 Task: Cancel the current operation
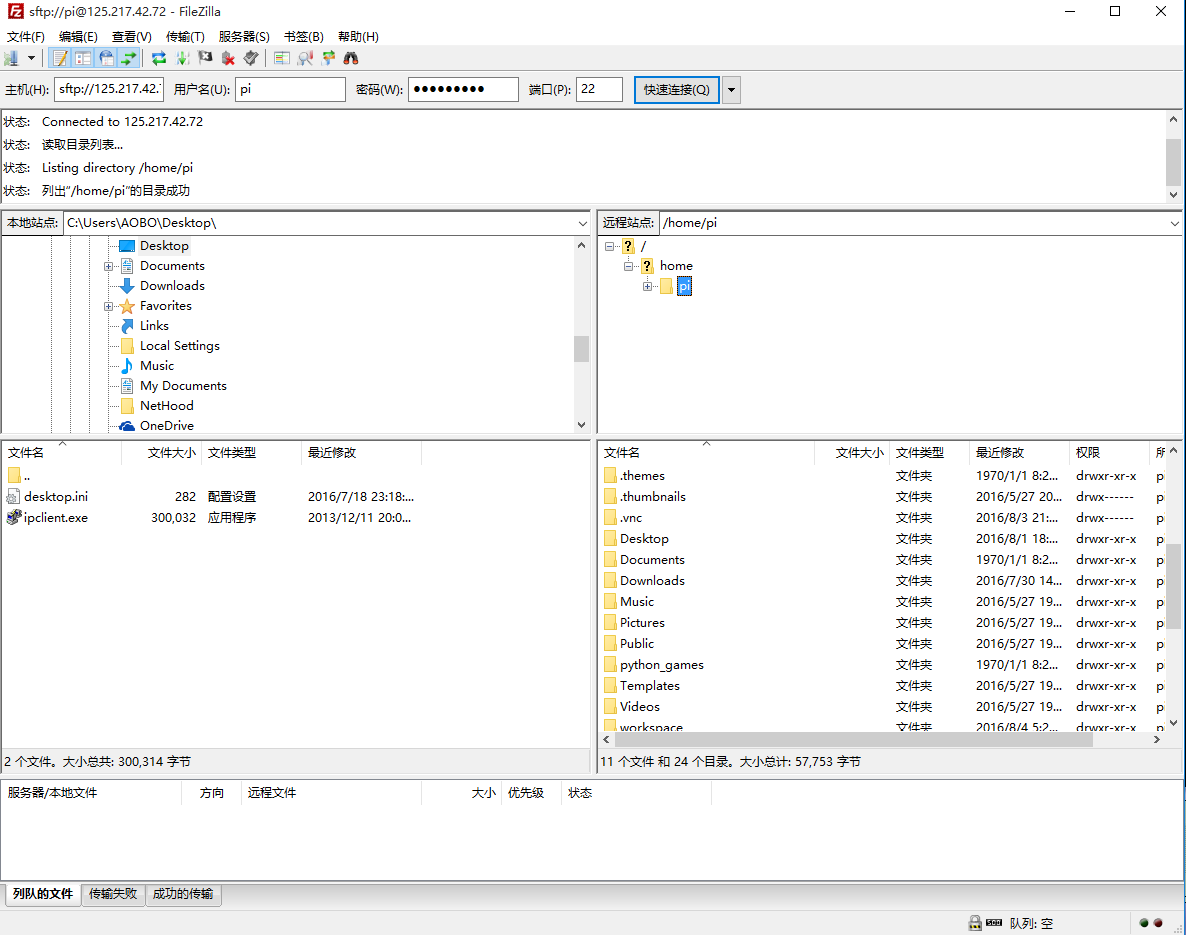point(205,58)
